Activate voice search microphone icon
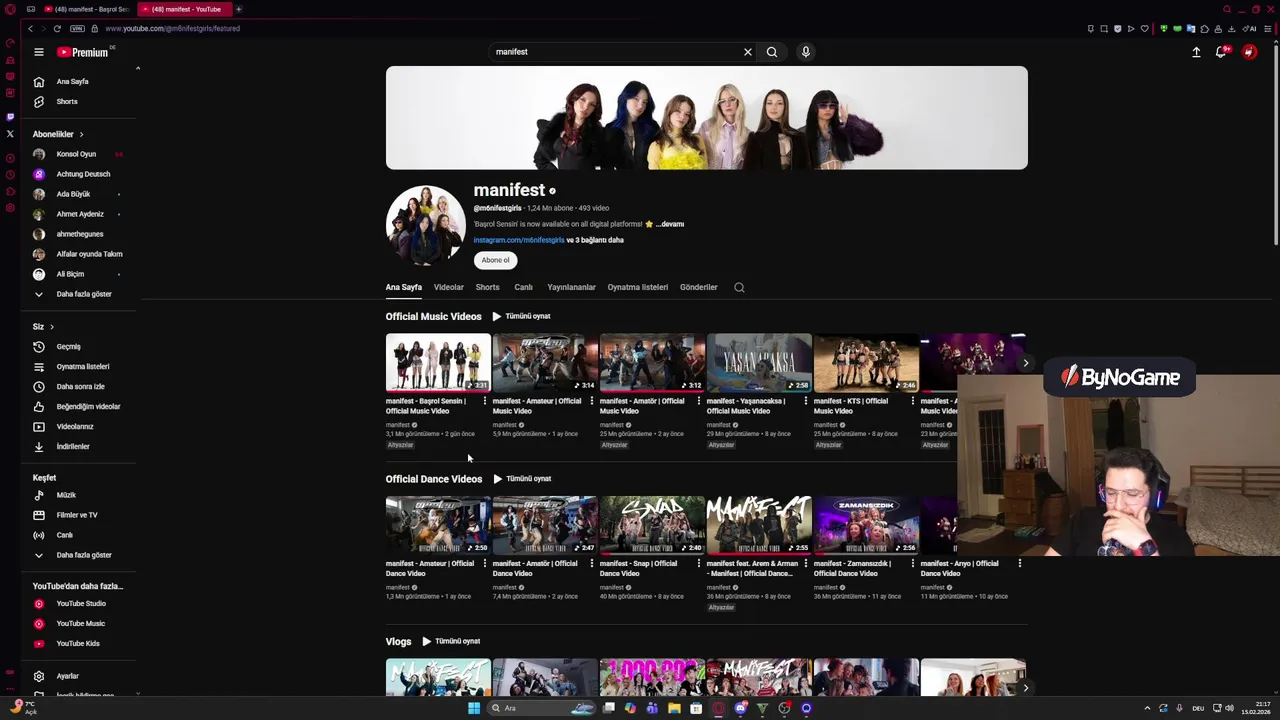Viewport: 1280px width, 720px height. click(x=805, y=52)
